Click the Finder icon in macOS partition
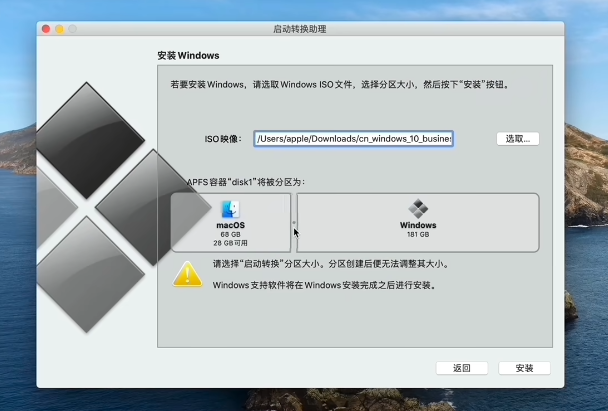608x411 pixels. pos(231,209)
